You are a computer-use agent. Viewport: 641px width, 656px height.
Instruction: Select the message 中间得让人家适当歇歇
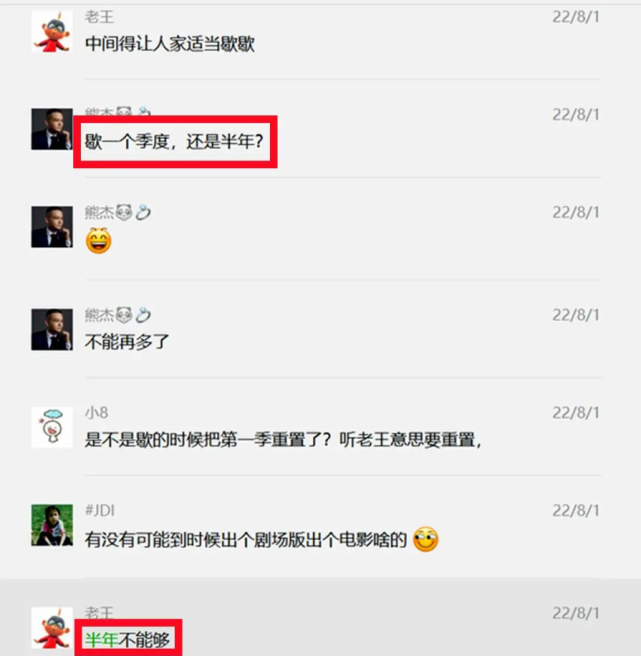(x=170, y=44)
